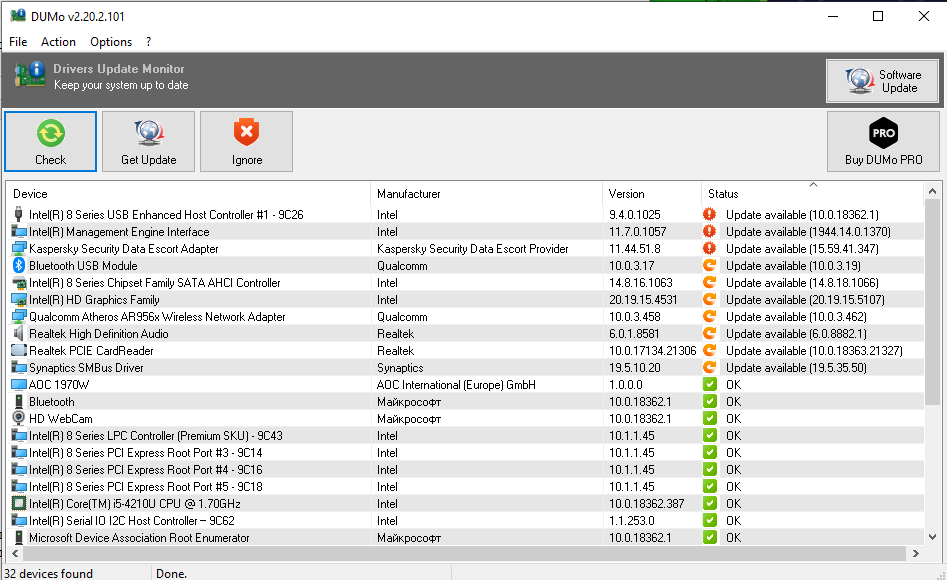Click SATA AHCI Controller device icon
Viewport: 947px width, 580px height.
(19, 282)
